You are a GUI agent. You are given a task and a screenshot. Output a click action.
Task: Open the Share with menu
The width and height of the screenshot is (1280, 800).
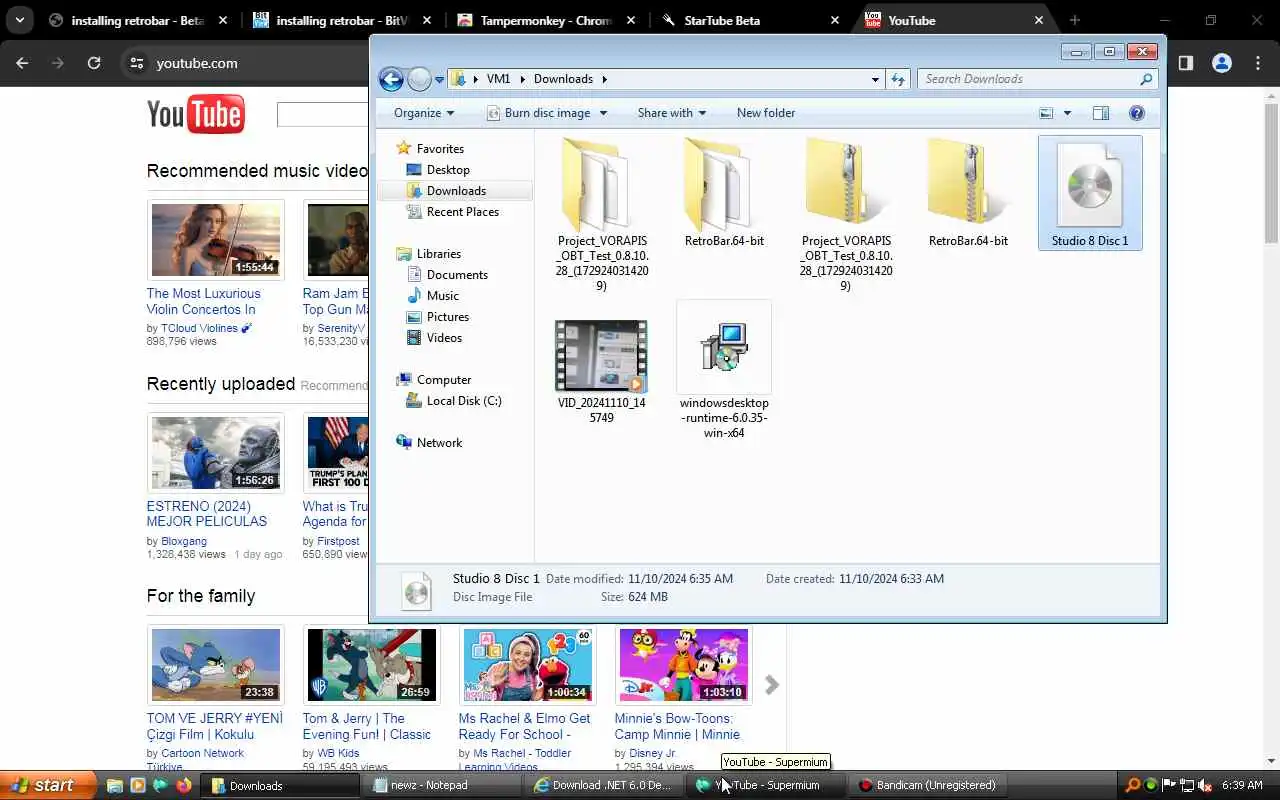coord(672,113)
